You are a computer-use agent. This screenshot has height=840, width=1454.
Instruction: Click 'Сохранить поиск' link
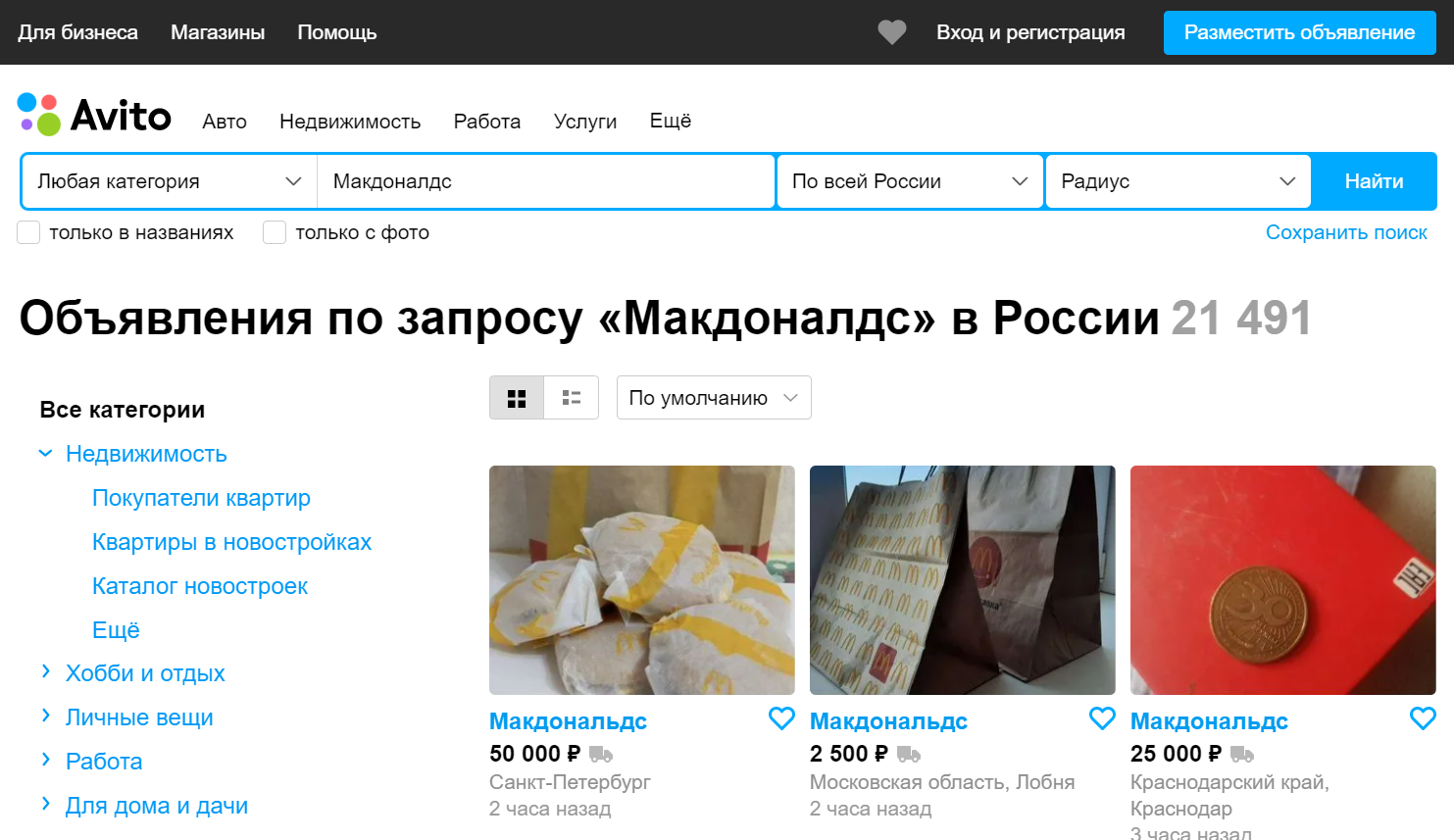(x=1345, y=232)
